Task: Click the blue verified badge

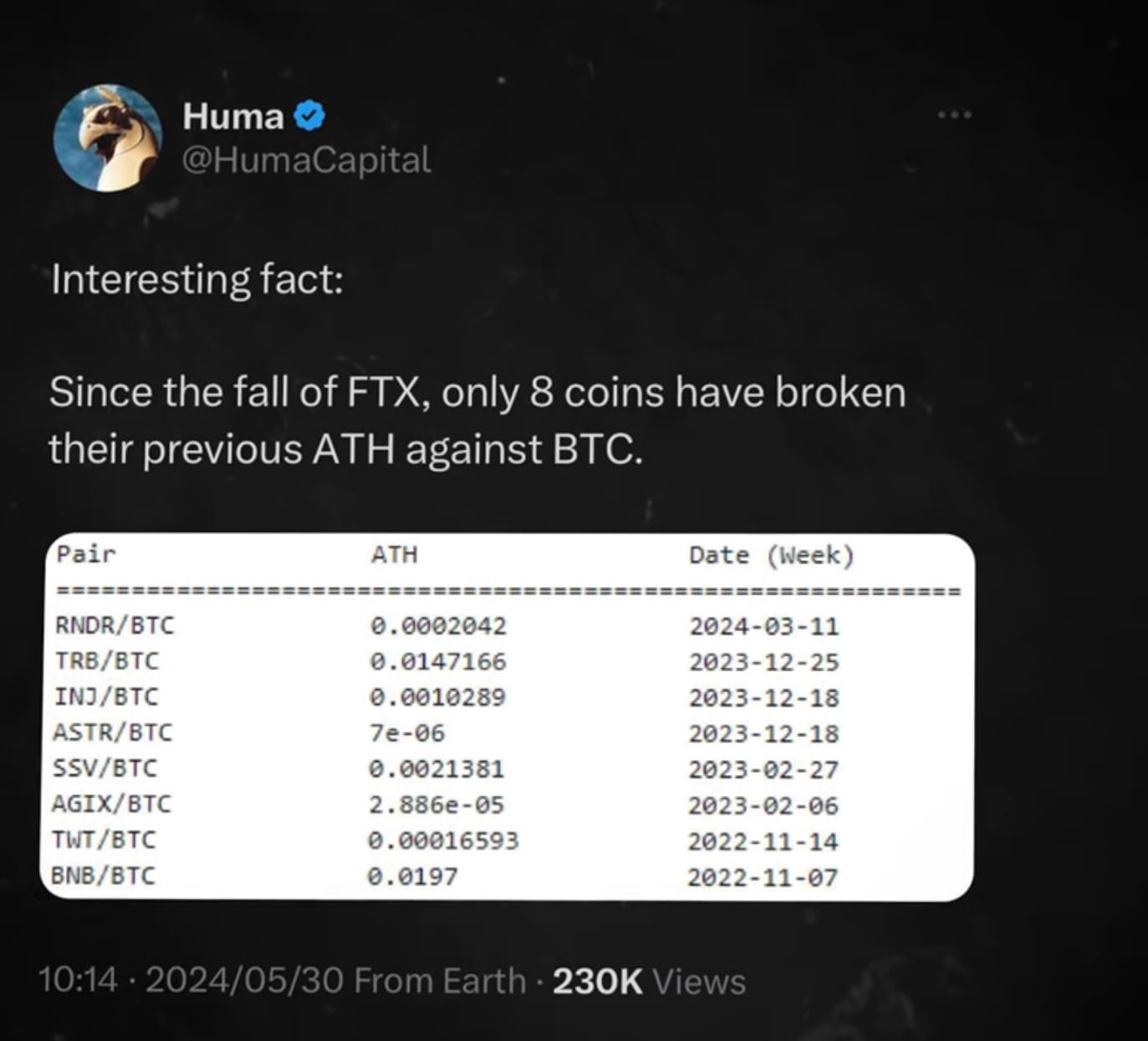Action: tap(310, 116)
